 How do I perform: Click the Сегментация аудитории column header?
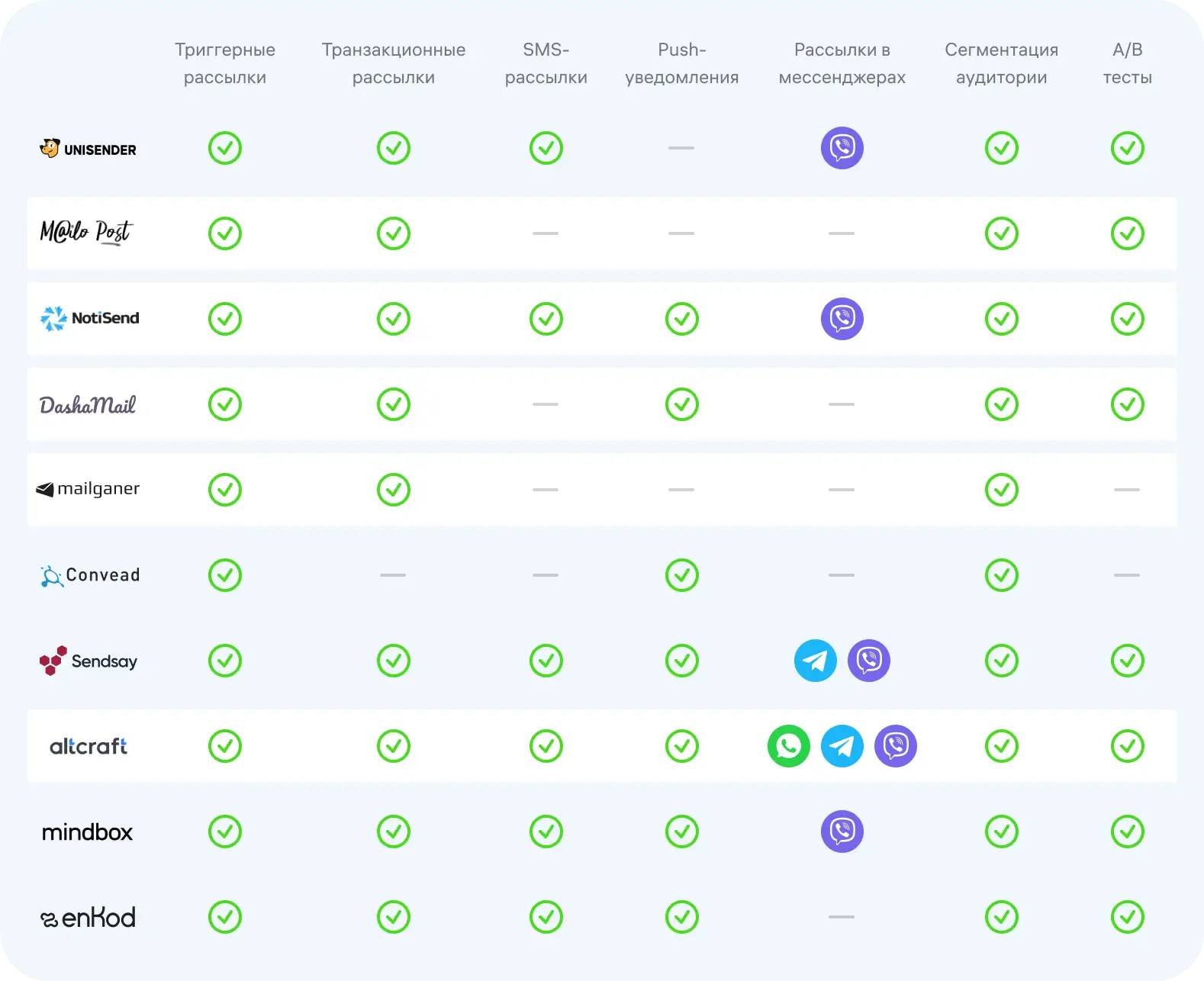coord(1001,63)
